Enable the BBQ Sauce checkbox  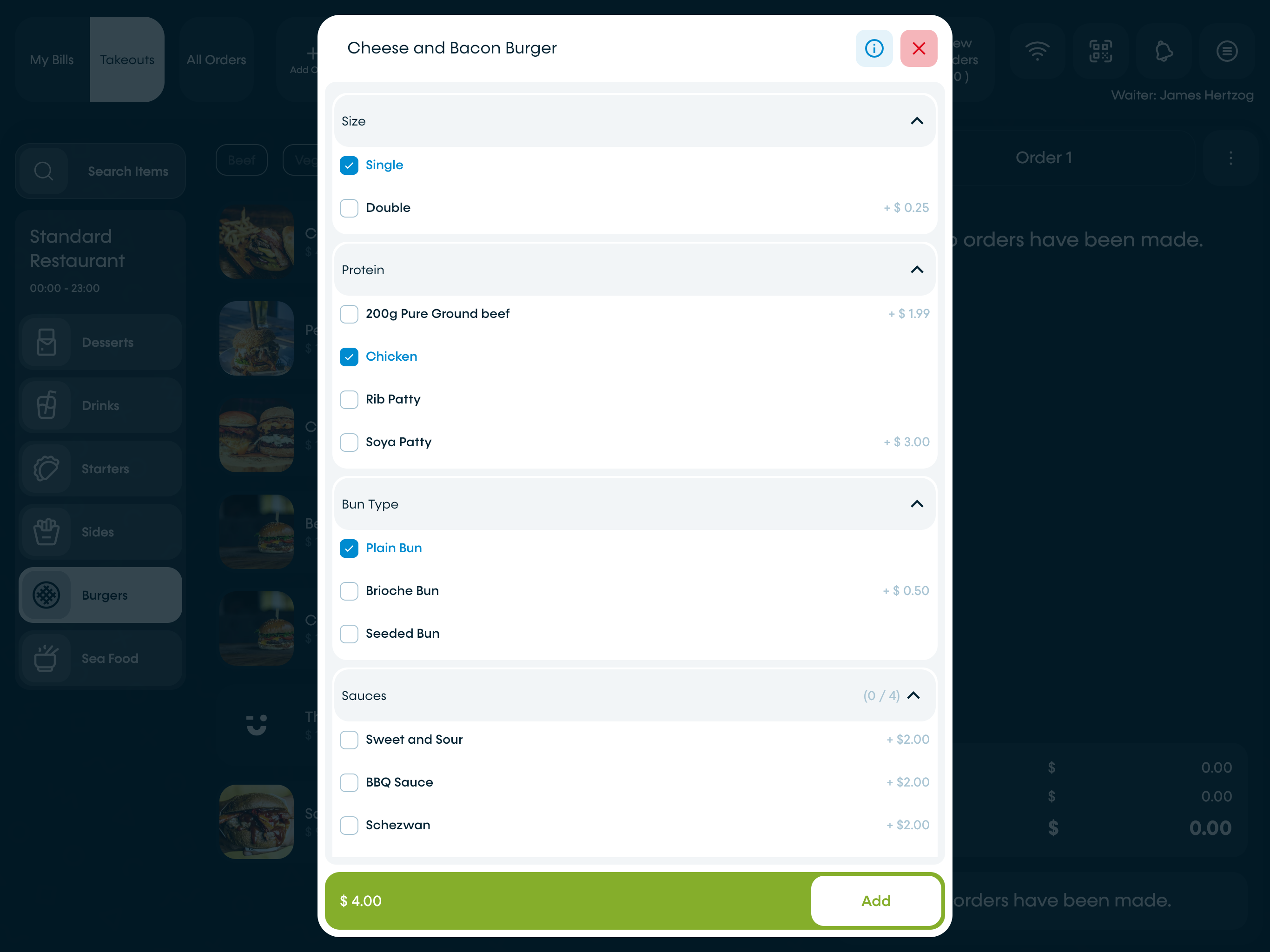click(x=349, y=783)
